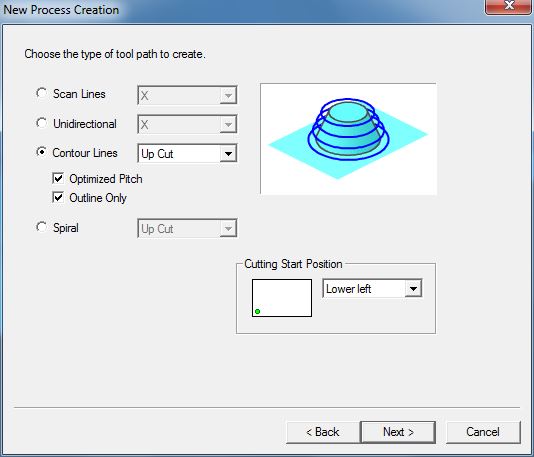
Task: Click the Cutting Start Position group label
Action: point(293,264)
